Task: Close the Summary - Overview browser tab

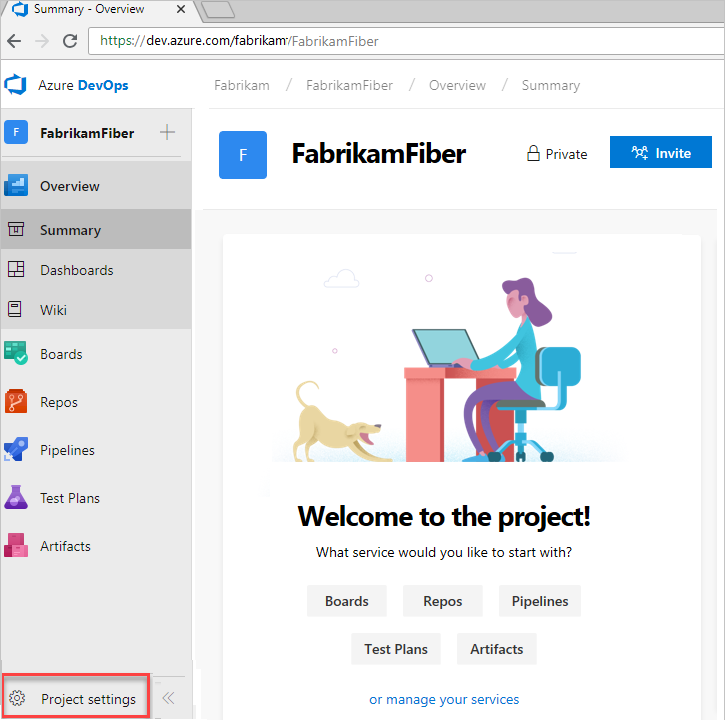Action: click(x=181, y=9)
